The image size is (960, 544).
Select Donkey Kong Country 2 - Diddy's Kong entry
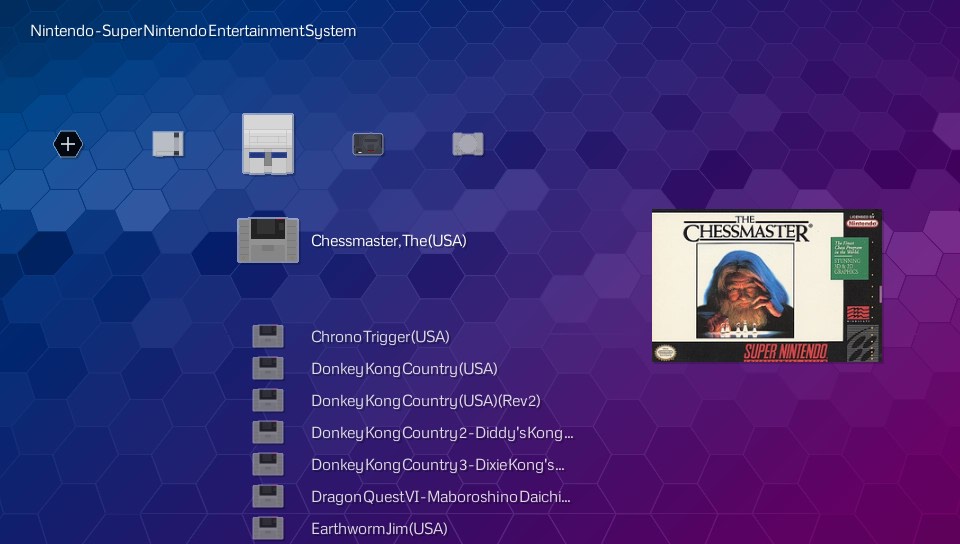(x=442, y=433)
